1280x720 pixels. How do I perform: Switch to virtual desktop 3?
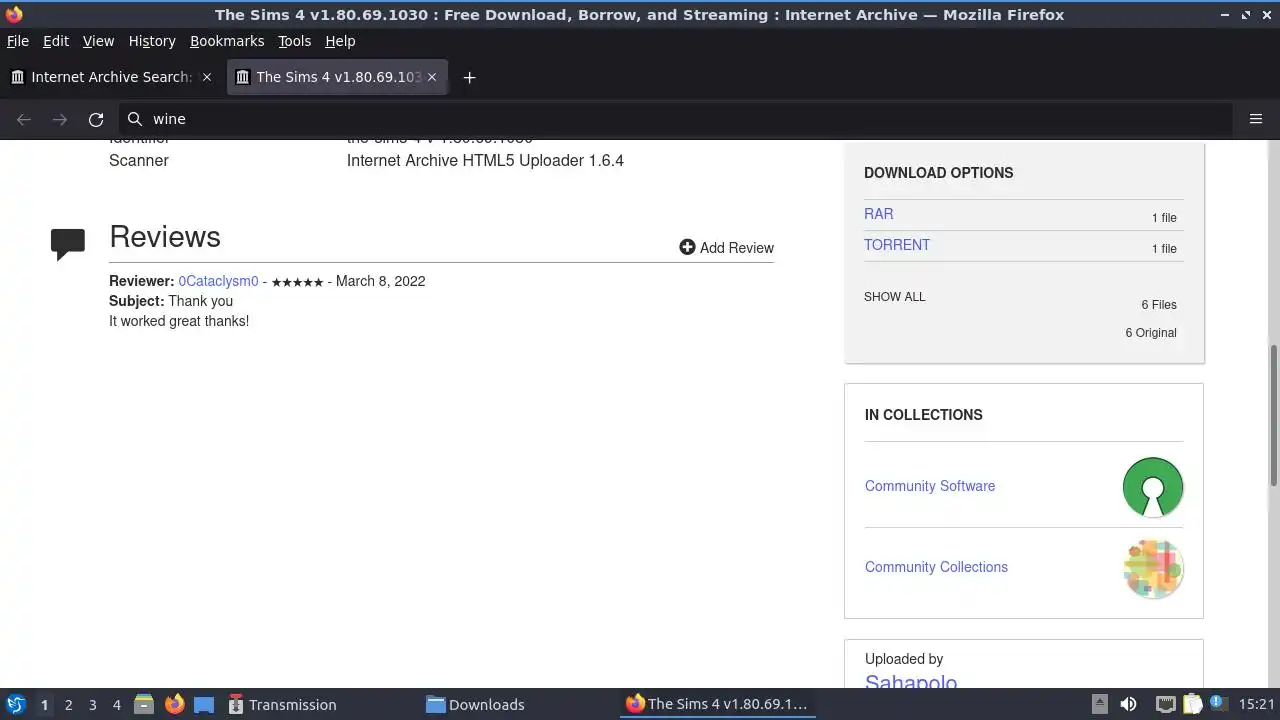tap(92, 704)
